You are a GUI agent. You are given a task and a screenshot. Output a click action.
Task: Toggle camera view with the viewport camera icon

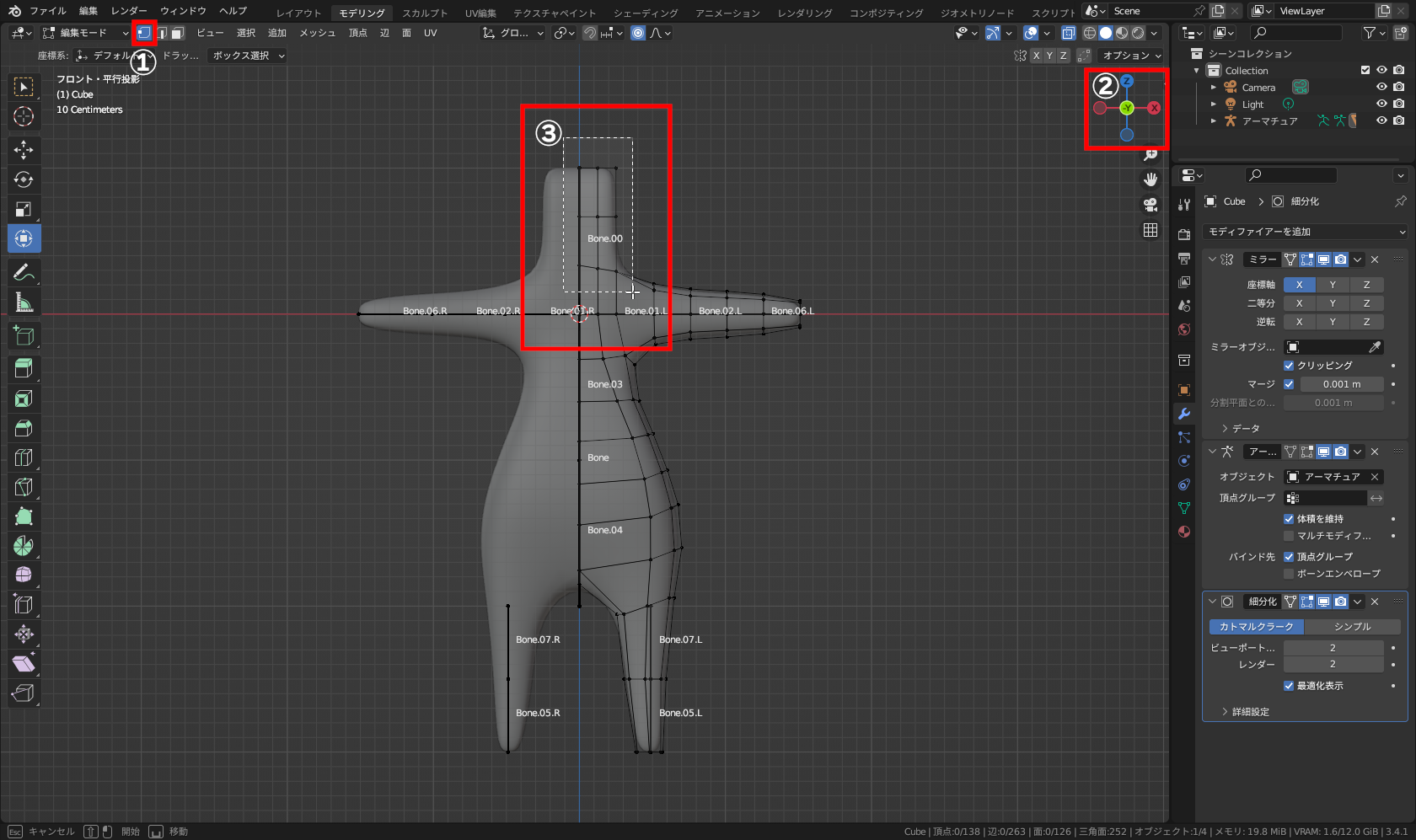[1150, 205]
